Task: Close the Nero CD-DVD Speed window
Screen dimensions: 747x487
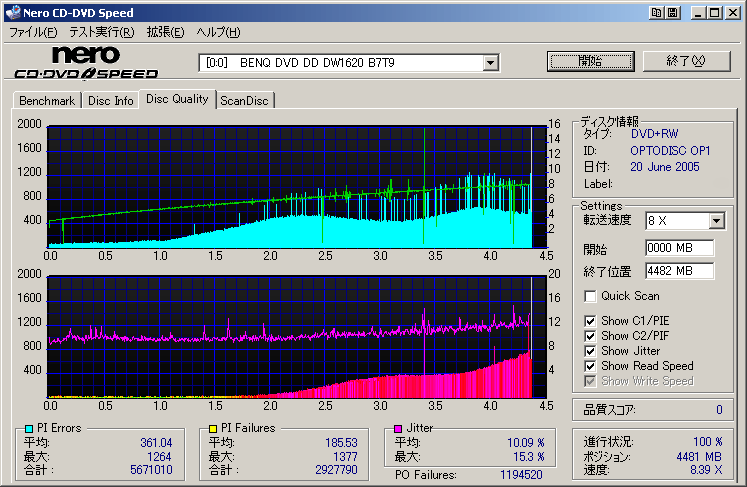Action: pos(733,13)
